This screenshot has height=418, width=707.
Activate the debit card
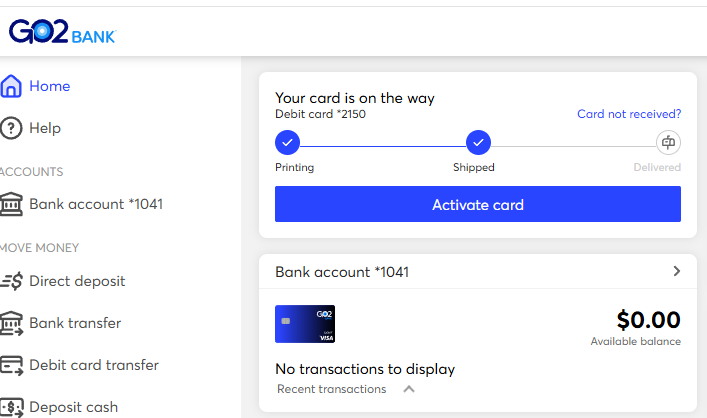tap(478, 204)
